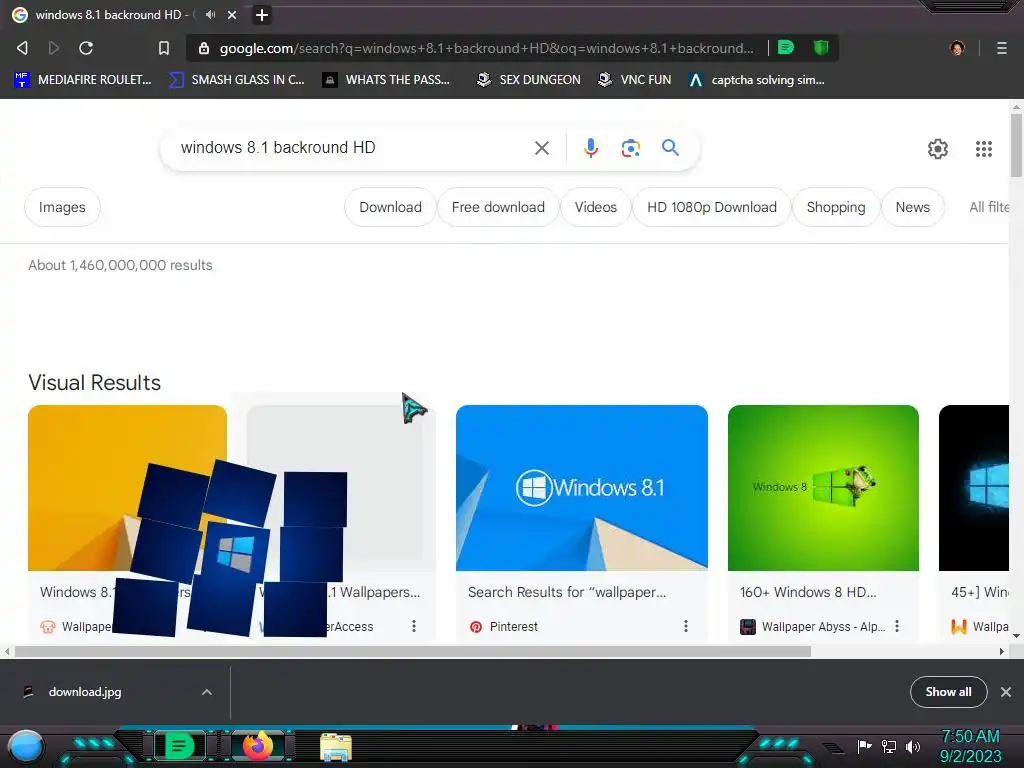This screenshot has height=768, width=1024.
Task: Close the windows 8.1 backround HD tab
Action: pyautogui.click(x=232, y=15)
